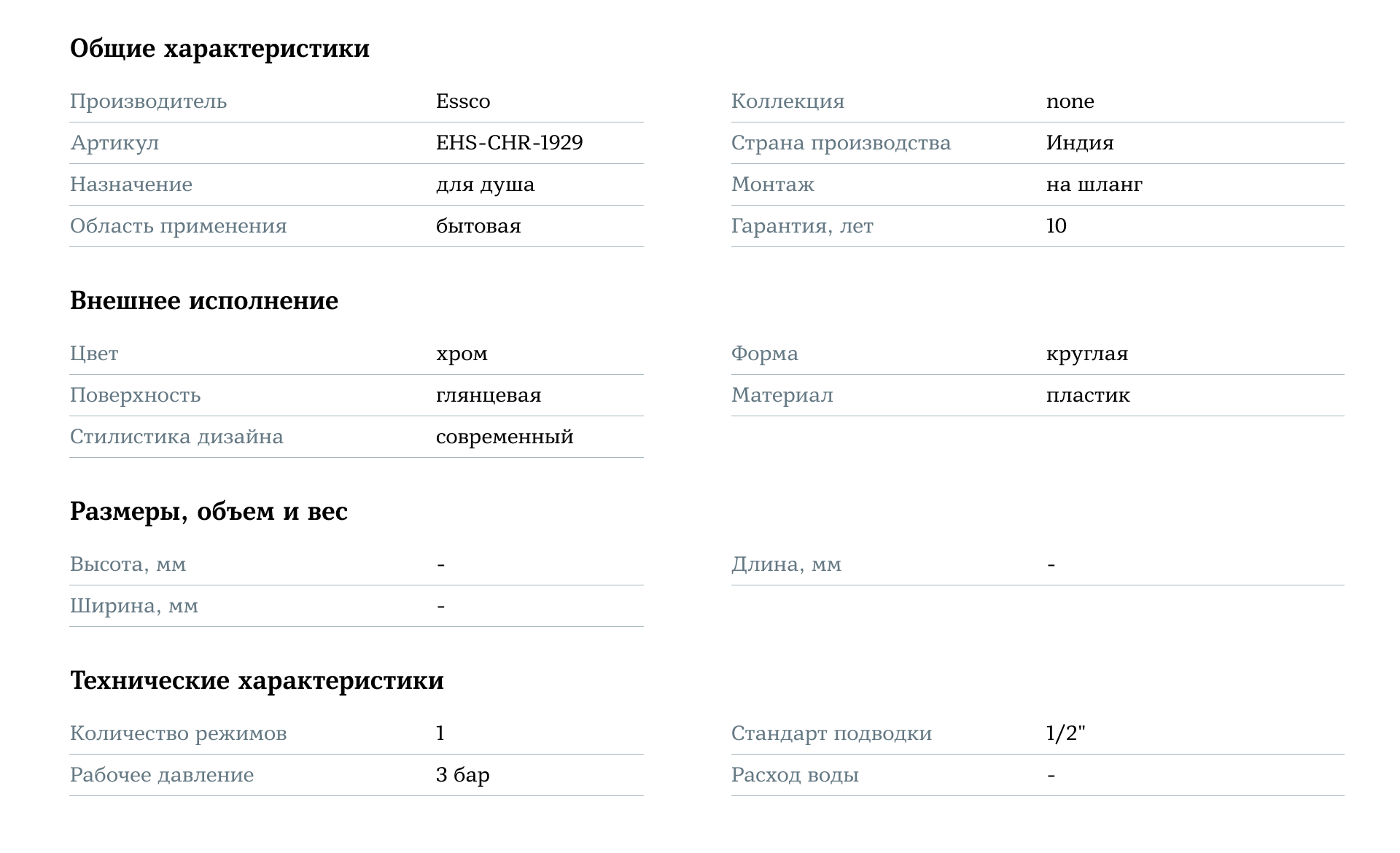Click the Размеры, объем и вес heading
Screen dimensions: 1400x853
209,512
